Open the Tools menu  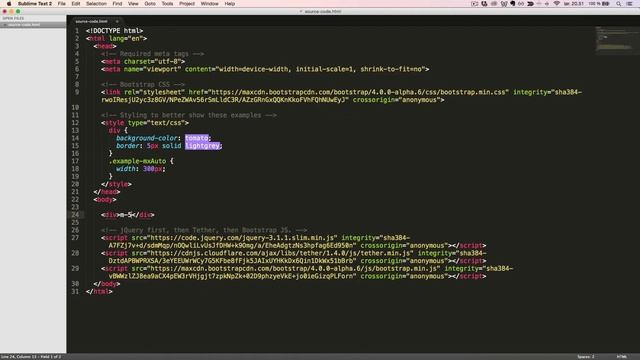point(167,4)
